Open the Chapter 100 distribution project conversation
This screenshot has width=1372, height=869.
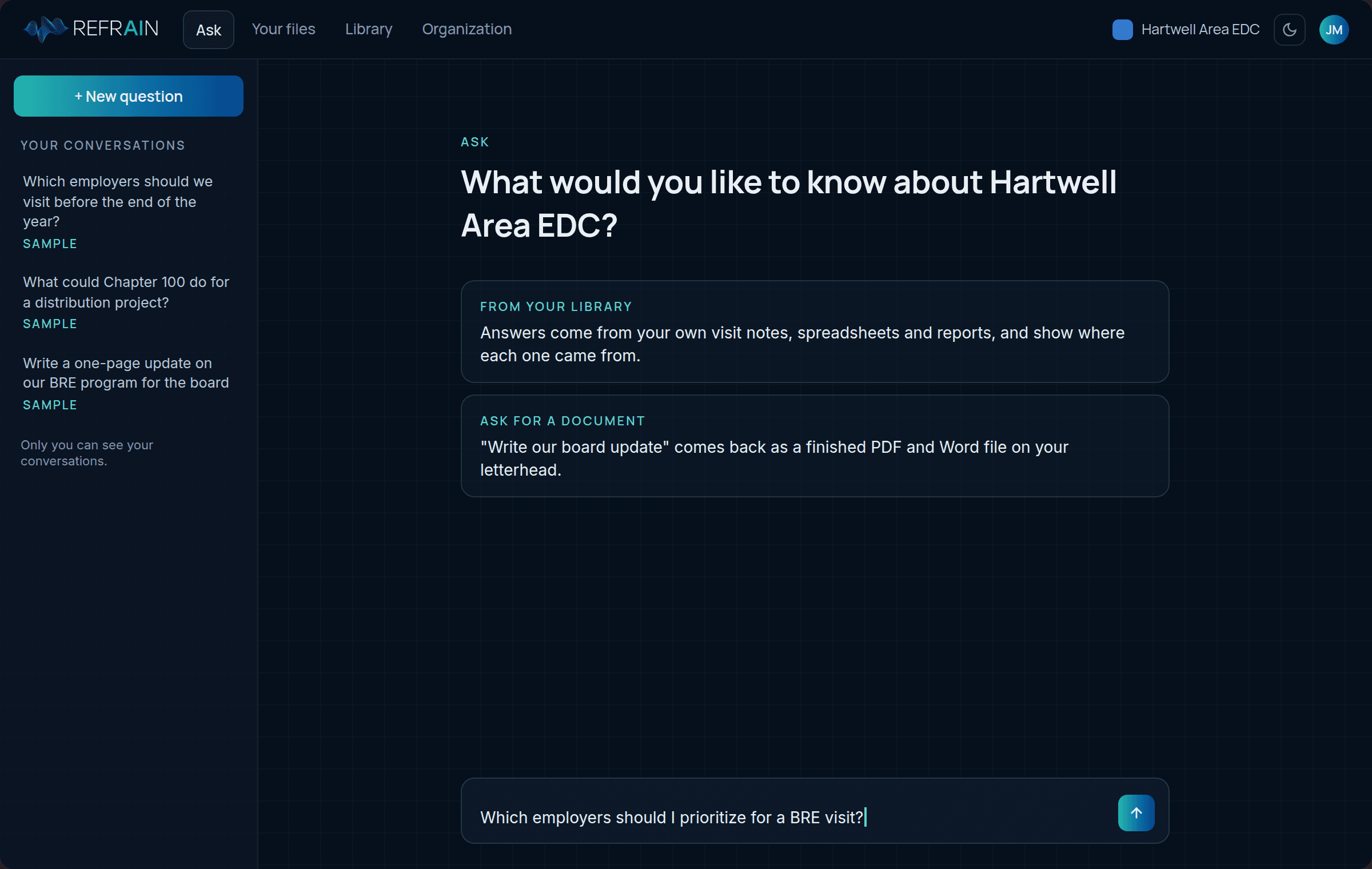pyautogui.click(x=129, y=302)
